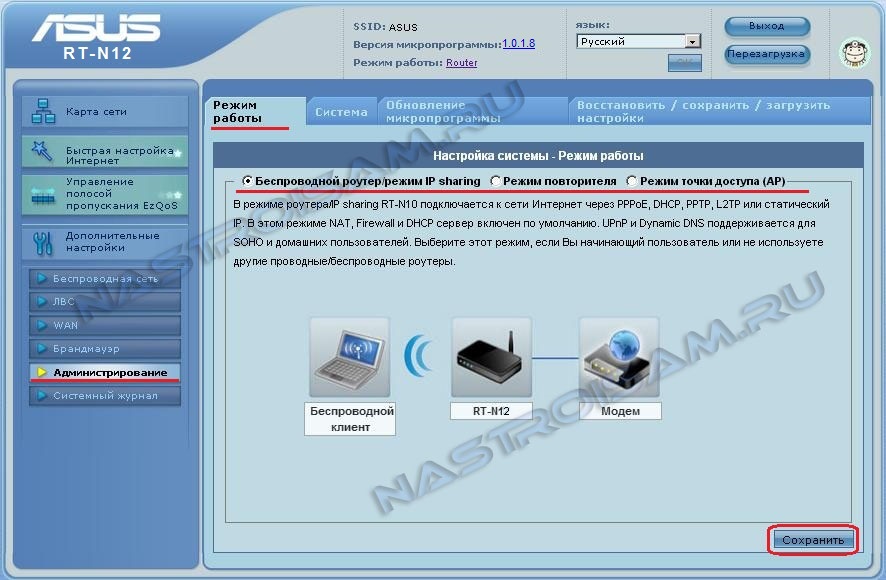
Task: Expand the WAN sidebar section
Action: 104,325
